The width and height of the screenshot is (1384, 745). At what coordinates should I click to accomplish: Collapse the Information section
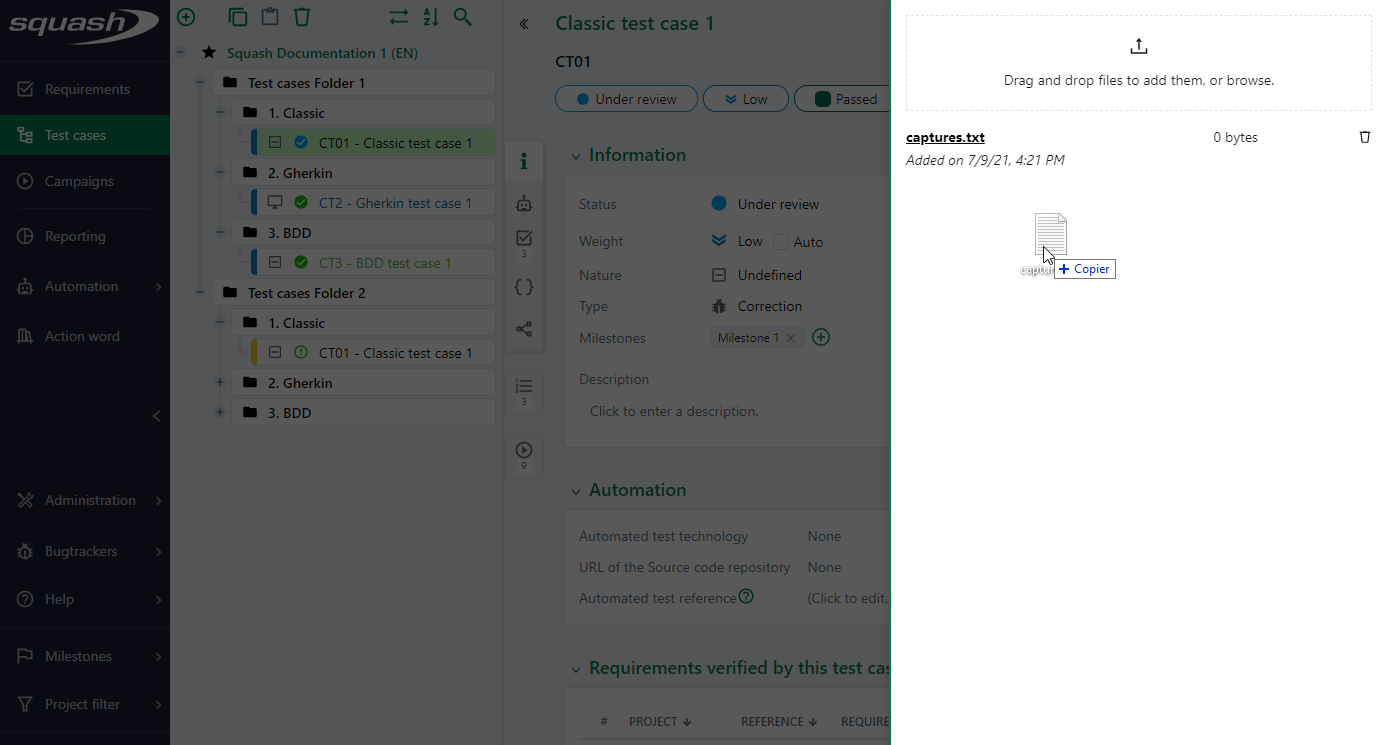(x=575, y=155)
